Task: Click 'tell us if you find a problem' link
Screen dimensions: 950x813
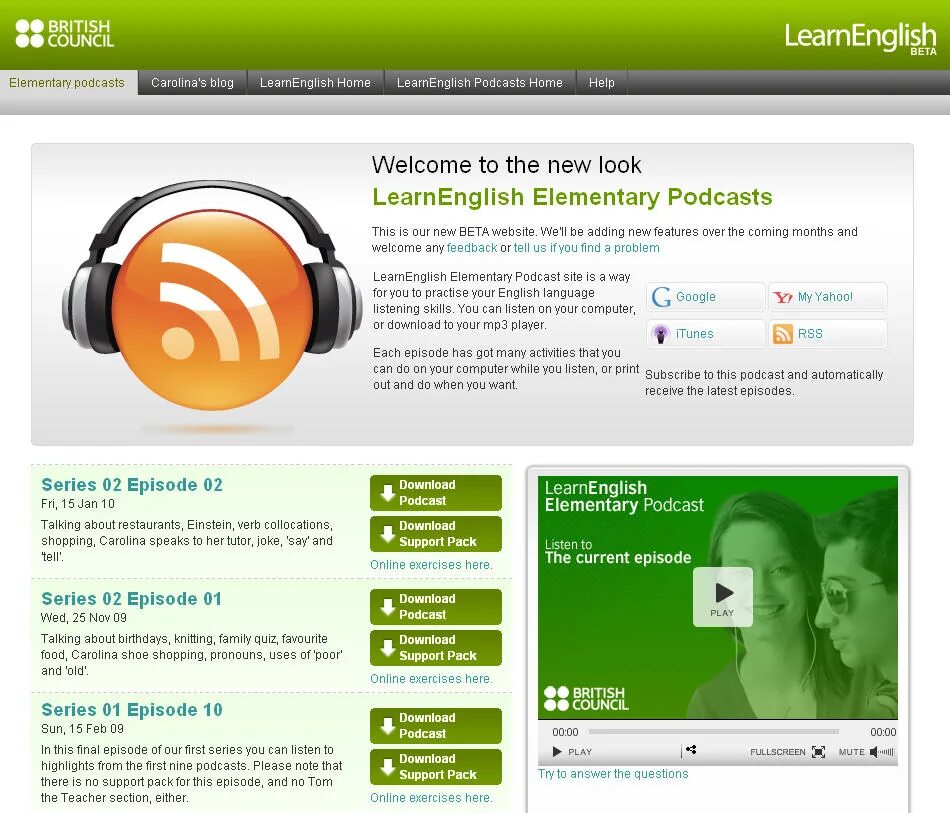Action: [x=586, y=248]
